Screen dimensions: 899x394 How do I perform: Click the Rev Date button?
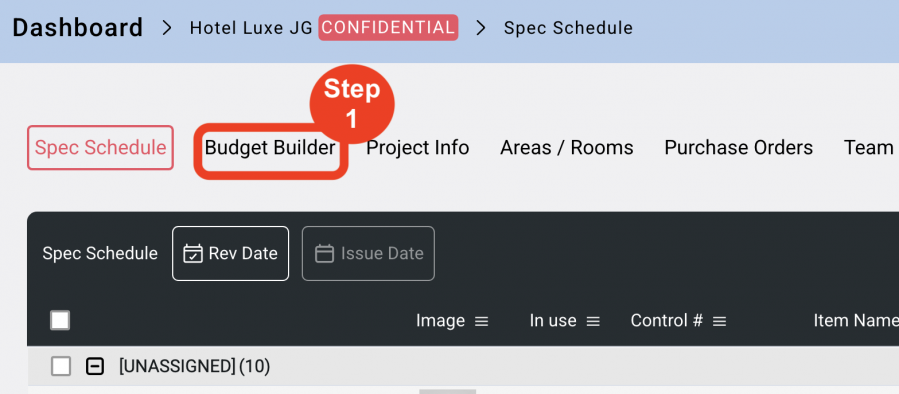coord(230,253)
